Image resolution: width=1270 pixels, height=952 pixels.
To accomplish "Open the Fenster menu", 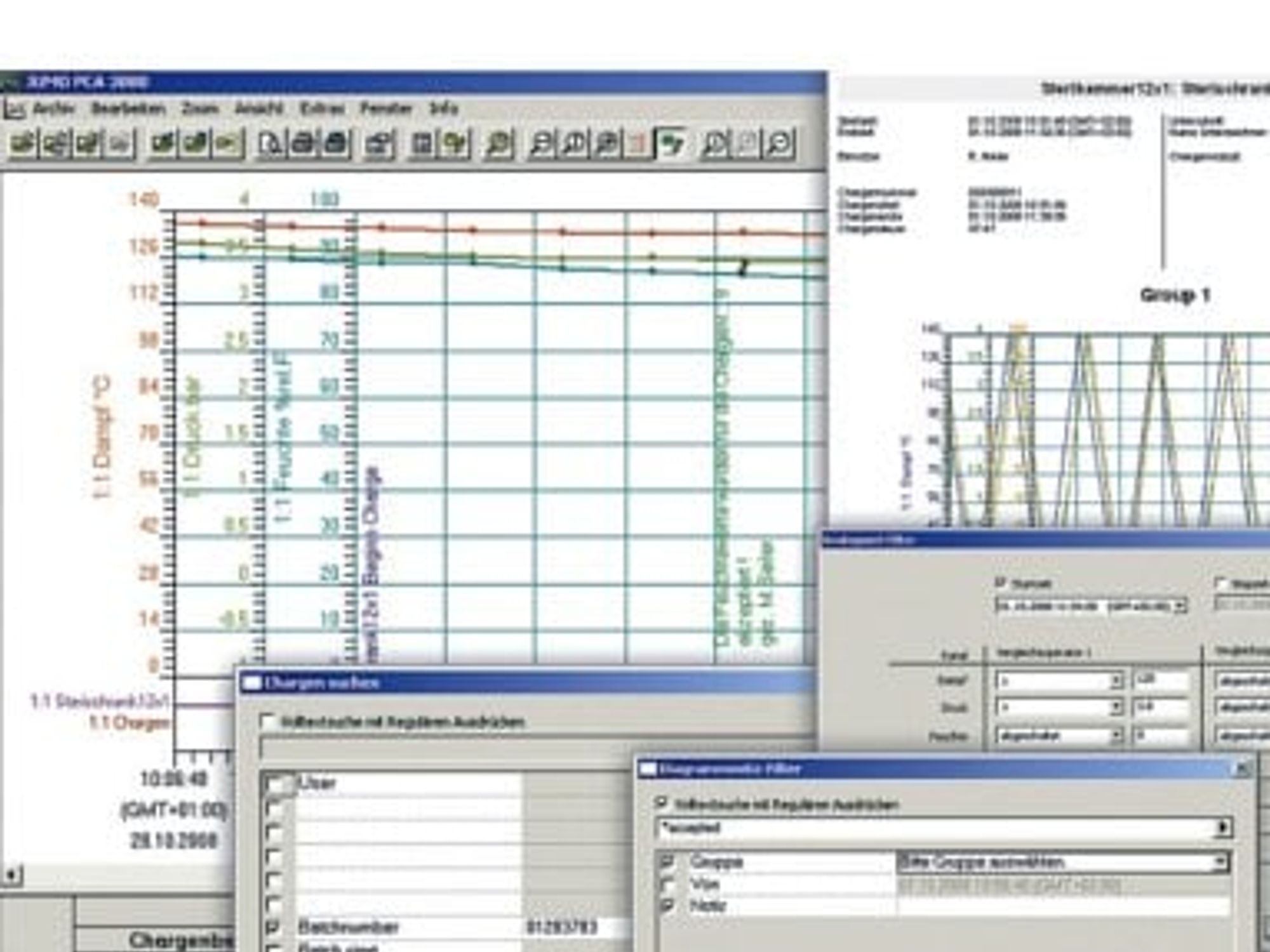I will click(386, 109).
